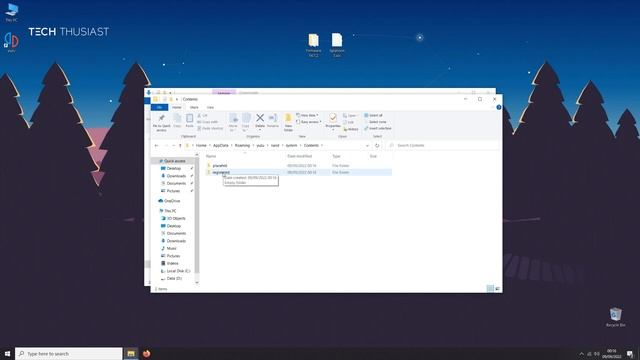The height and width of the screenshot is (360, 640).
Task: Open the Explorer help question-mark icon
Action: tap(498, 107)
